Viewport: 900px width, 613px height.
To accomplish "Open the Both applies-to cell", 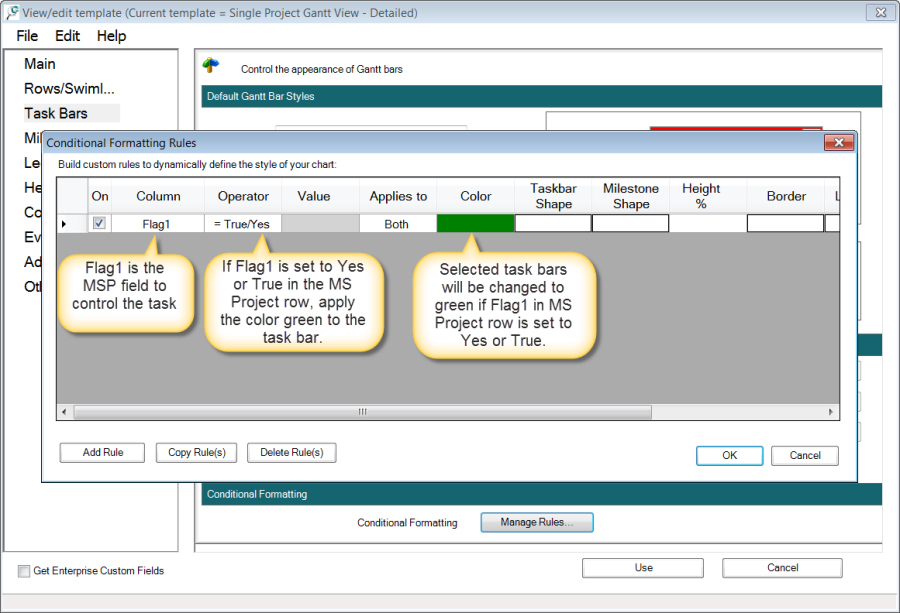I will pyautogui.click(x=398, y=224).
